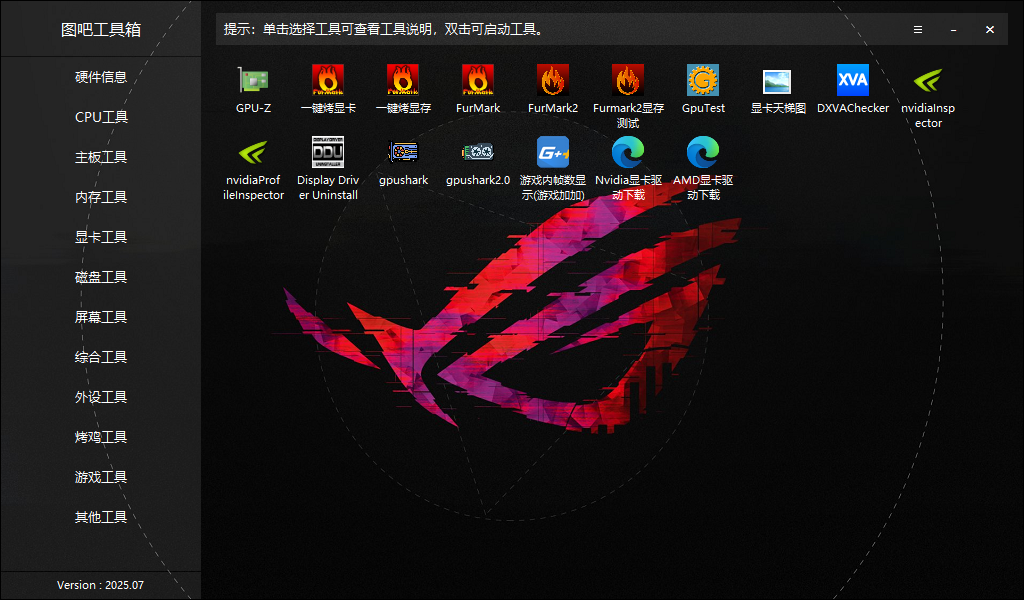The image size is (1024, 600).
Task: Go to 内存工具 category
Action: [x=101, y=197]
